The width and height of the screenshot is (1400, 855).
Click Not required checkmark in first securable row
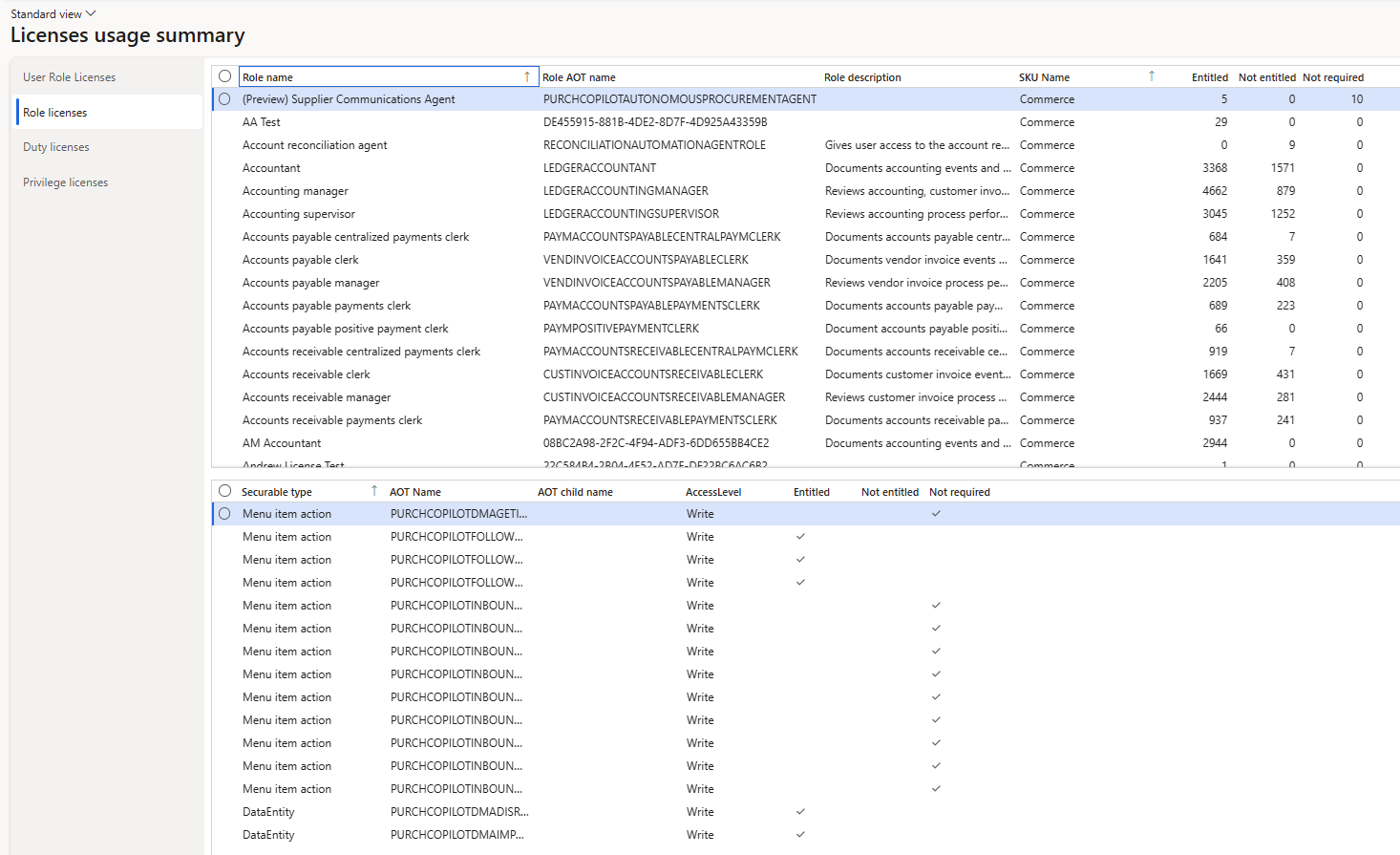click(x=936, y=514)
